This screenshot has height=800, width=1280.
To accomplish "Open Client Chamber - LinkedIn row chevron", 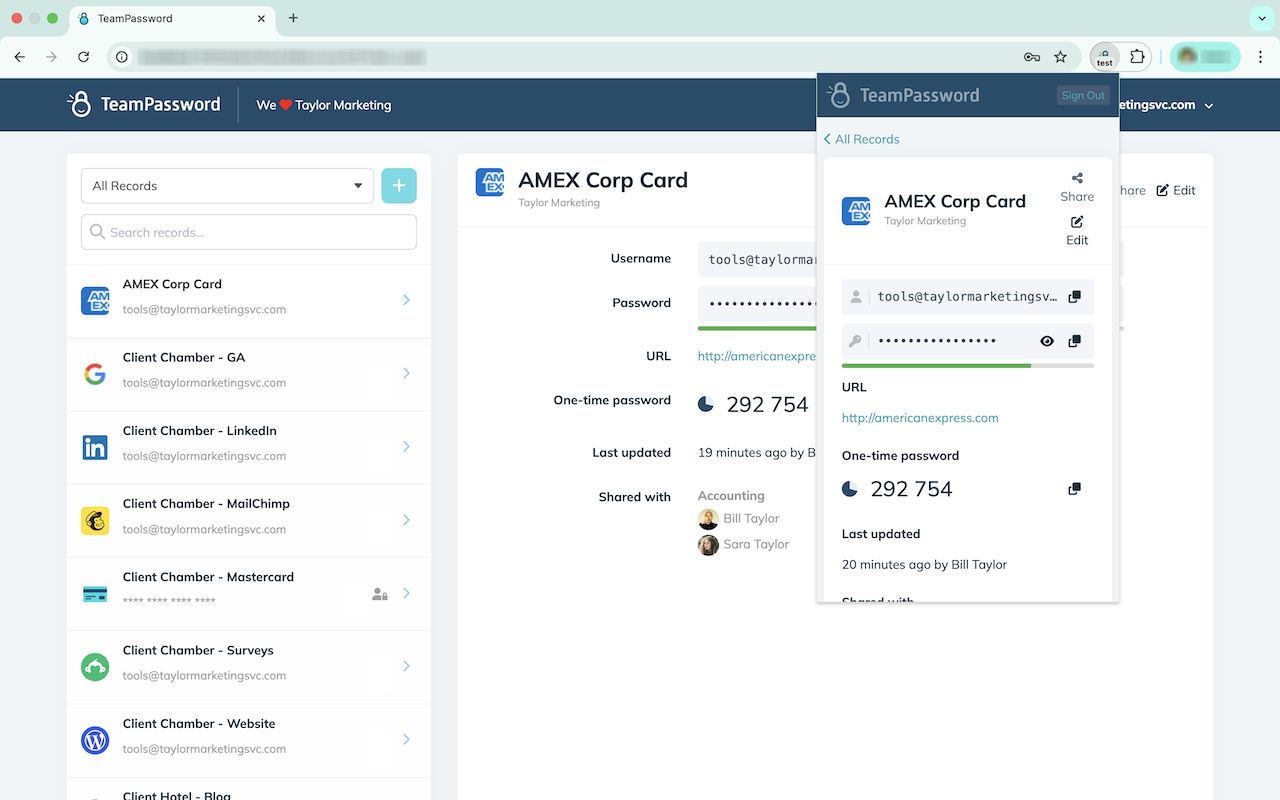I will 406,447.
